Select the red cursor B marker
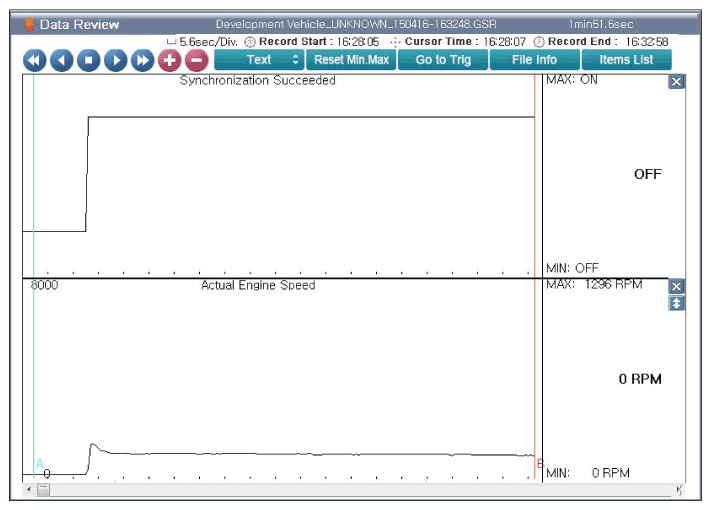The image size is (711, 510). (x=540, y=464)
